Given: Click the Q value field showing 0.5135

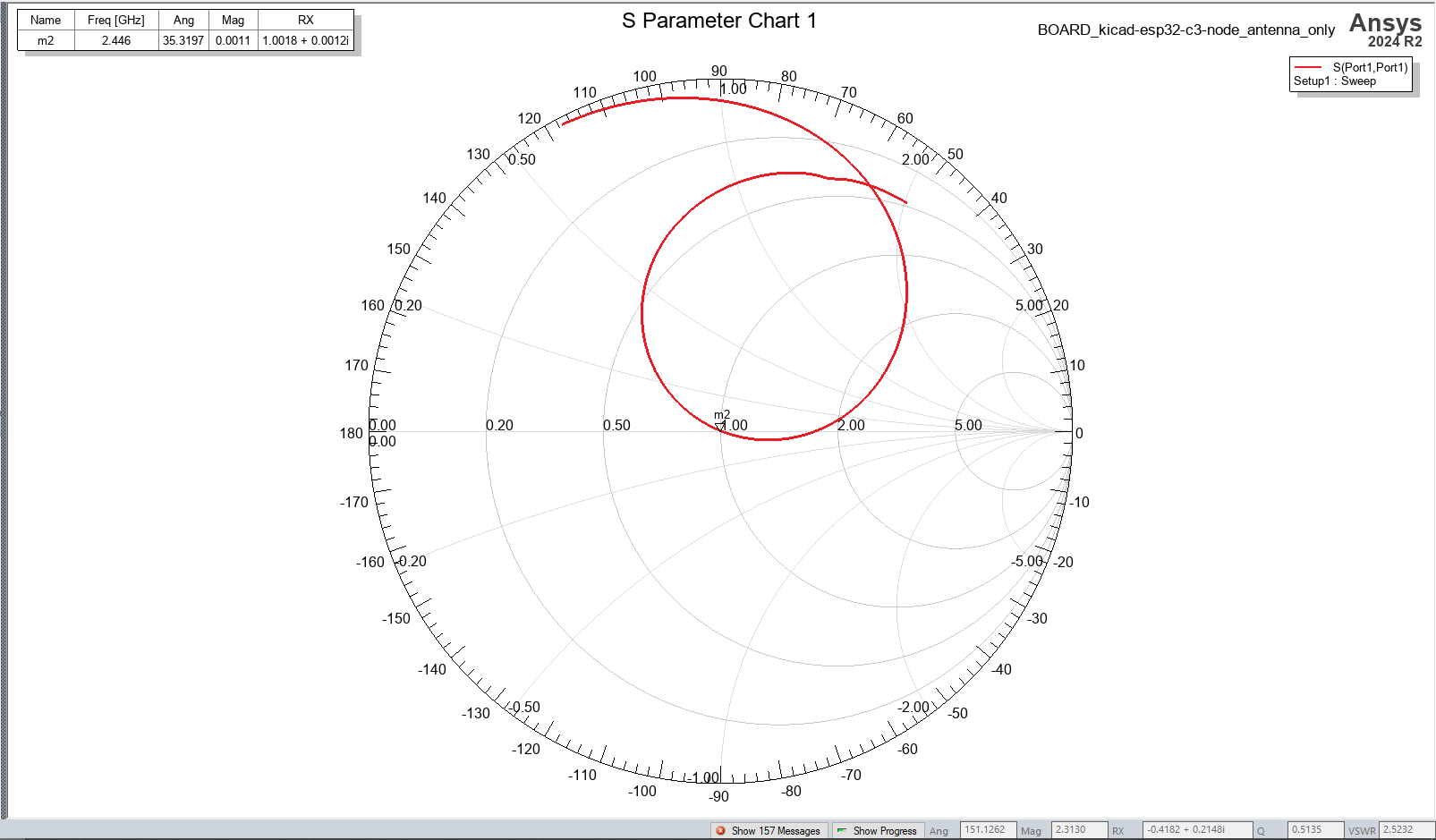Looking at the screenshot, I should click(x=1315, y=830).
